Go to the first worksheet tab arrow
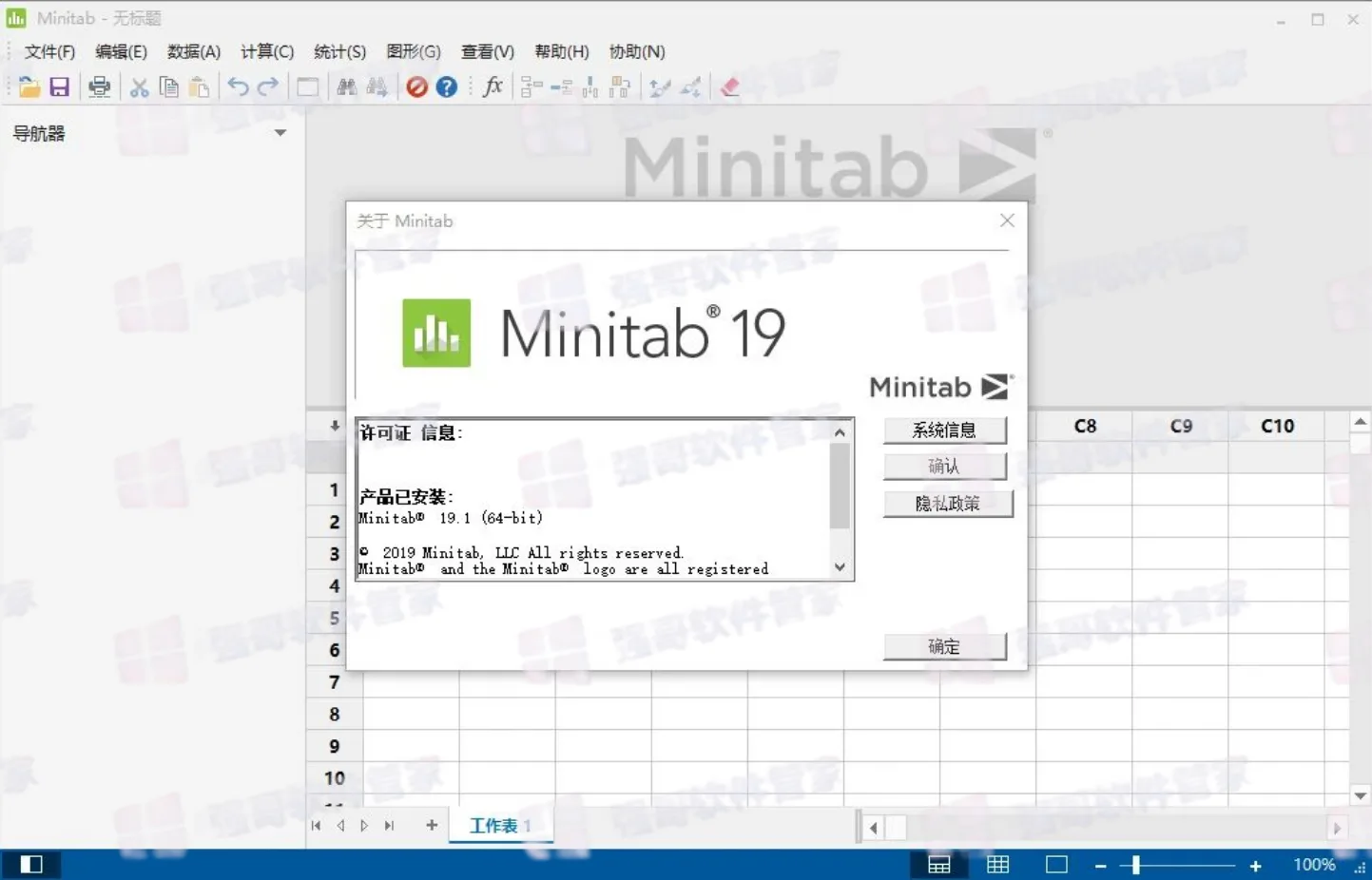The height and width of the screenshot is (880, 1372). click(x=317, y=826)
